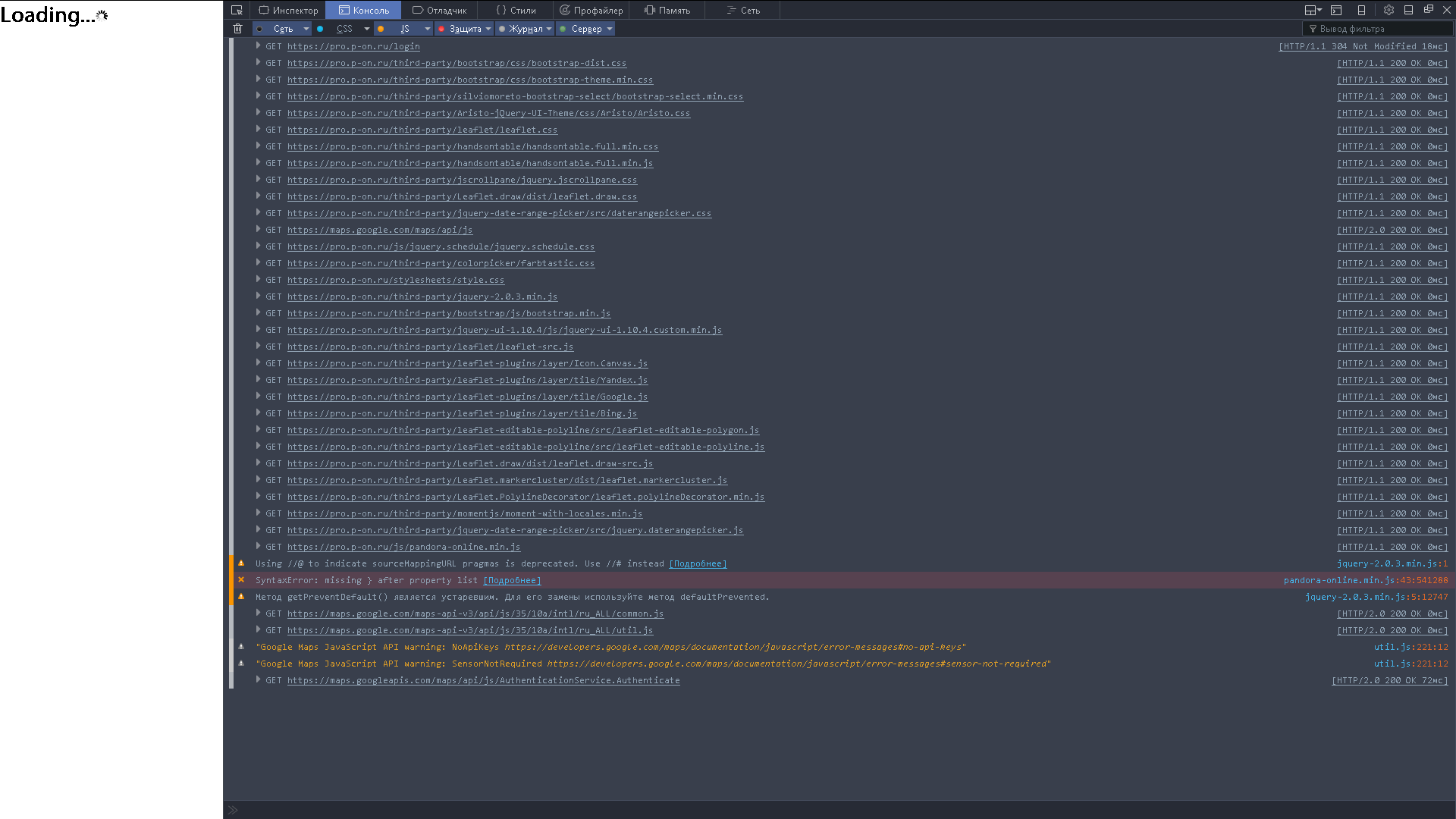The height and width of the screenshot is (819, 1456).
Task: Open the JS filter dropdown arrow
Action: point(428,29)
